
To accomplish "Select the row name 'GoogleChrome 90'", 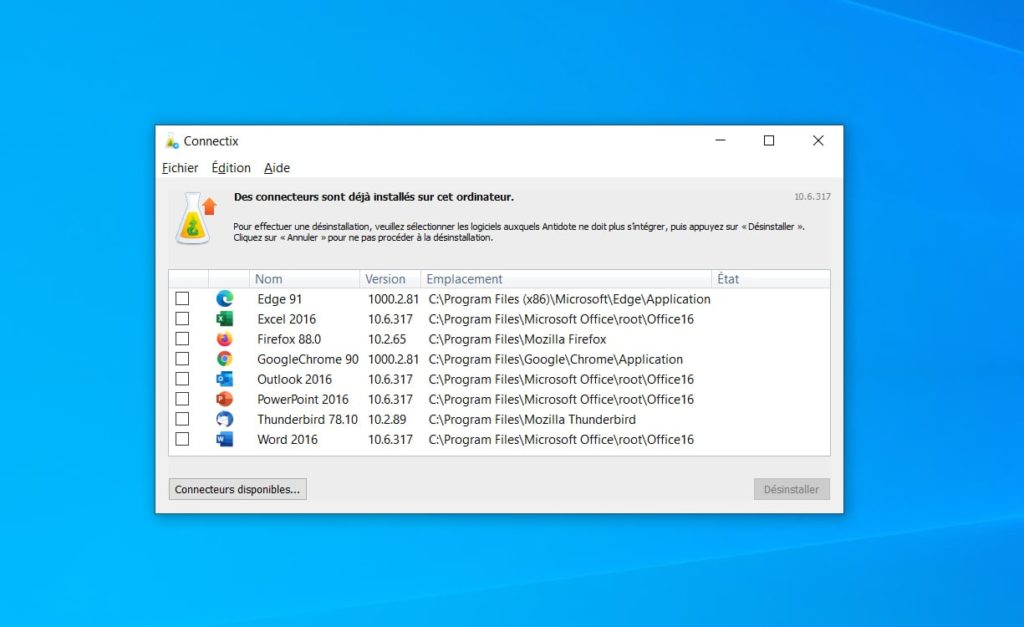I will click(x=308, y=359).
